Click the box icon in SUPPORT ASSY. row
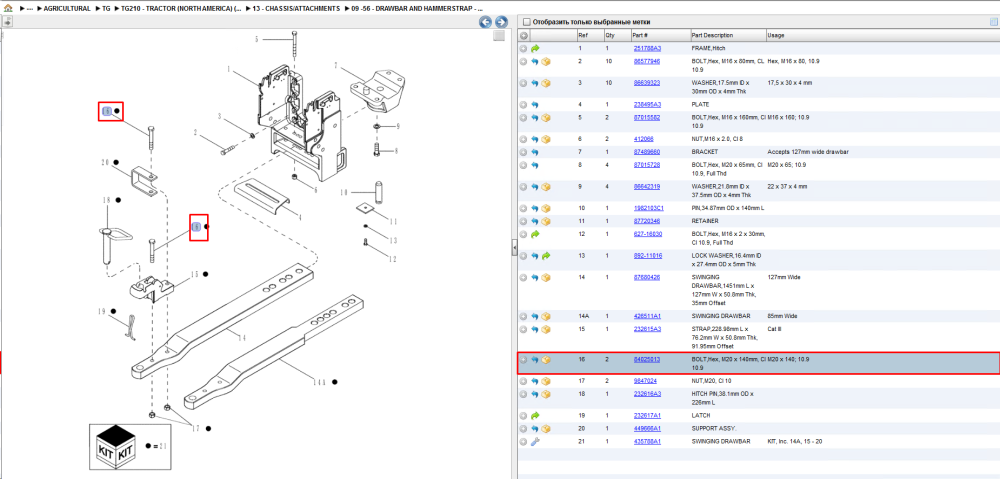Screen dimensions: 1000x479 546,429
